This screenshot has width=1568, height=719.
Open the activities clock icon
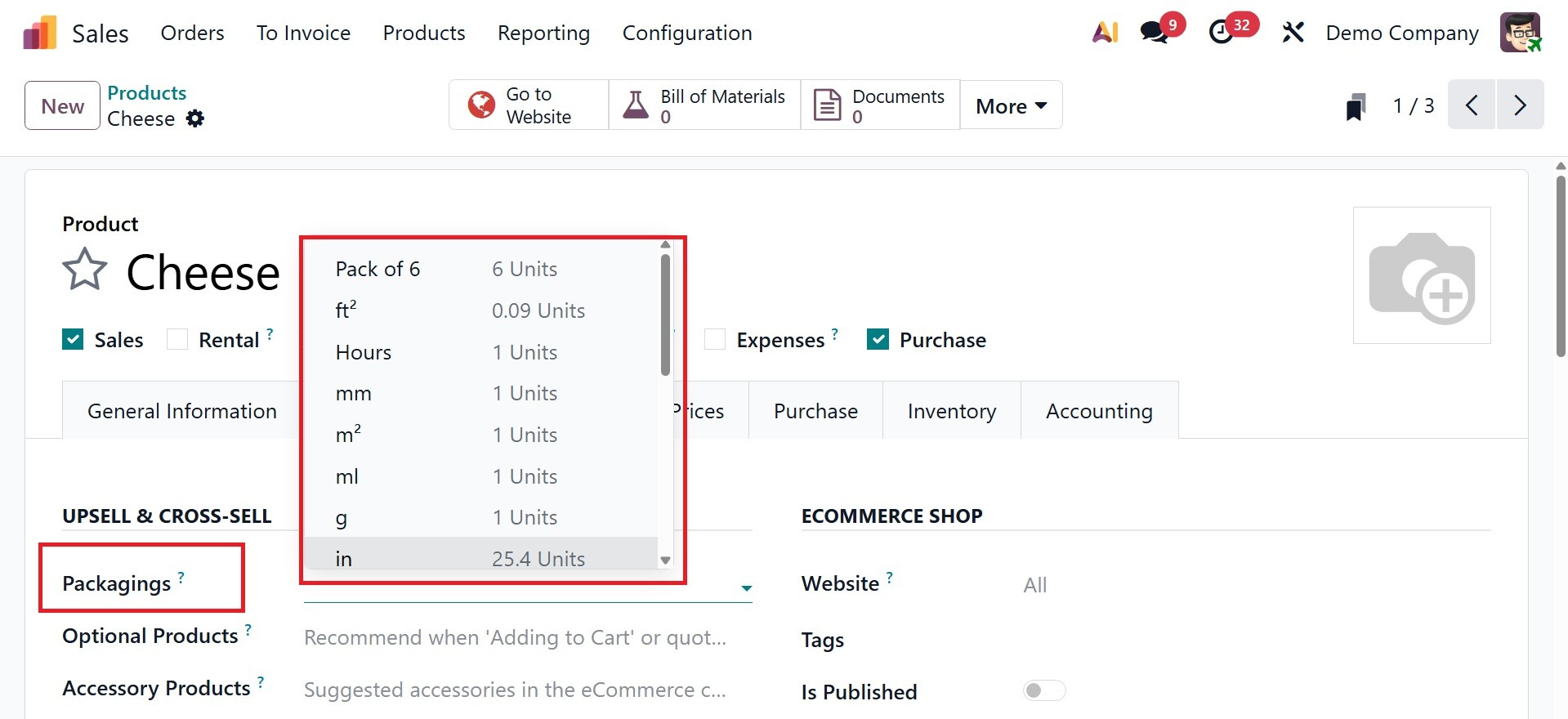point(1222,33)
